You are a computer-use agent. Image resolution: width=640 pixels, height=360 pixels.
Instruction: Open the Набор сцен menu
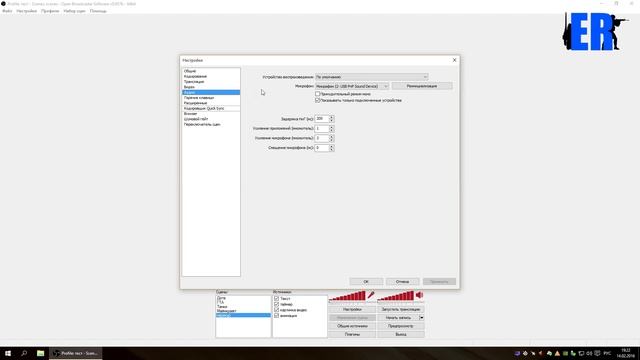74,11
